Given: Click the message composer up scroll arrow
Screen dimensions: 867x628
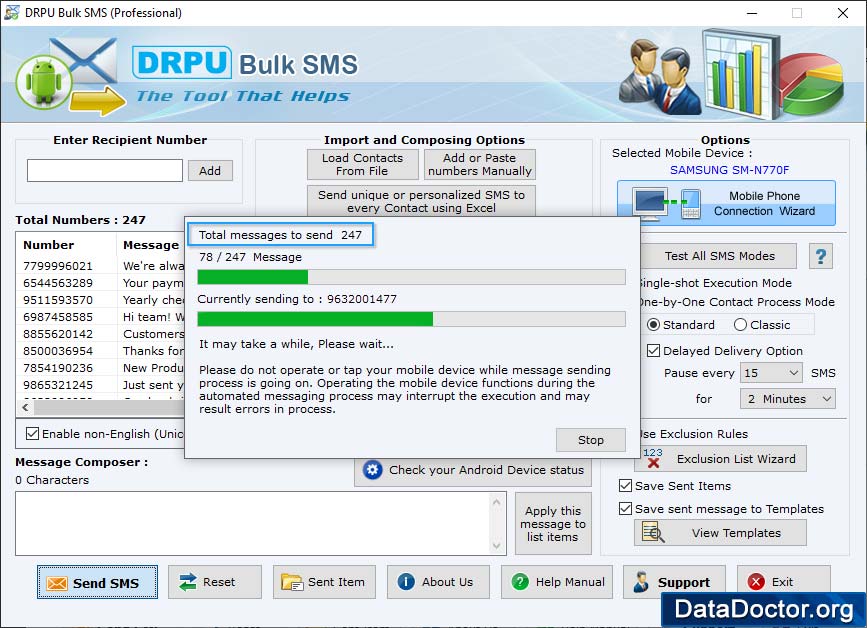Looking at the screenshot, I should pos(497,502).
